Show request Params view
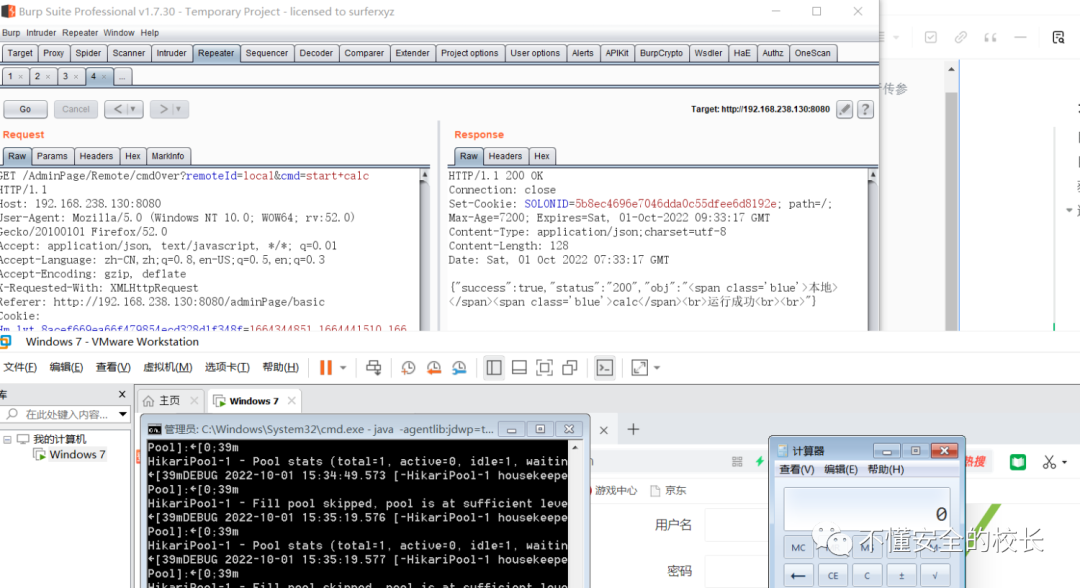 coord(52,156)
